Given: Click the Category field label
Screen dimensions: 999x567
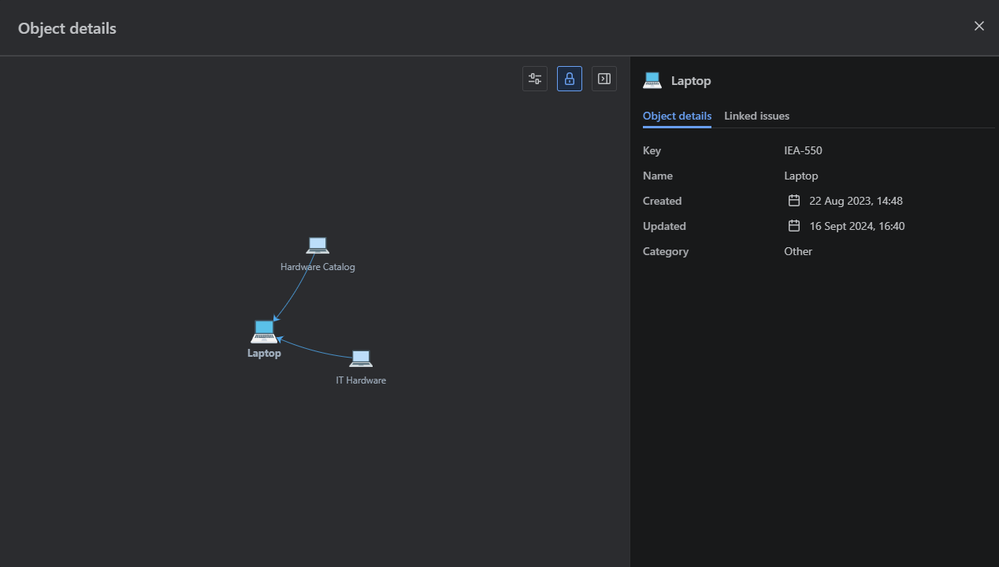Looking at the screenshot, I should click(665, 252).
